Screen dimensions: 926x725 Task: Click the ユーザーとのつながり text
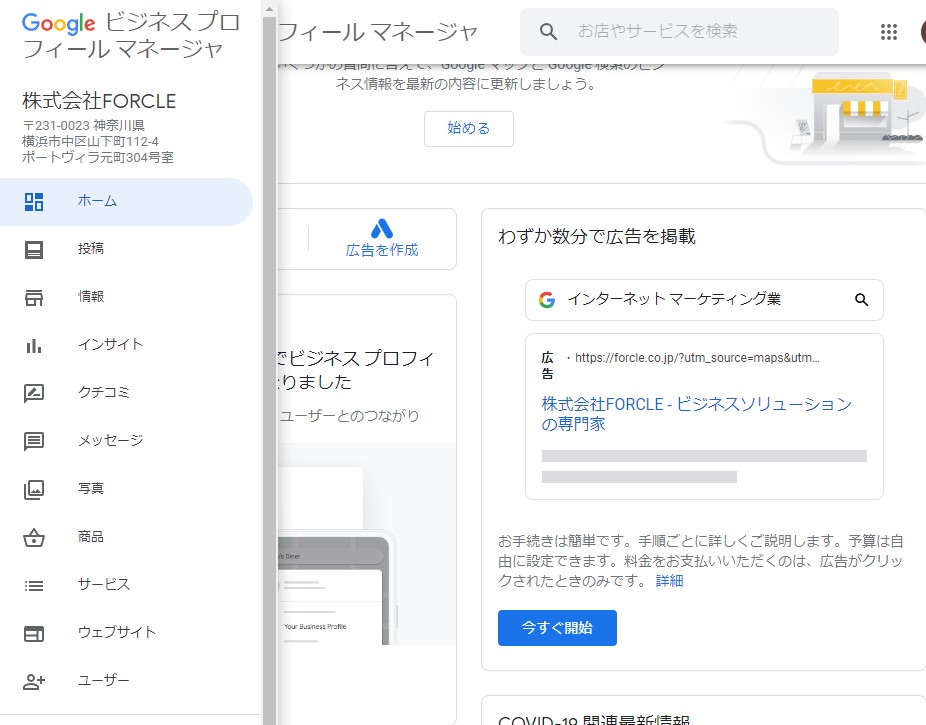349,416
